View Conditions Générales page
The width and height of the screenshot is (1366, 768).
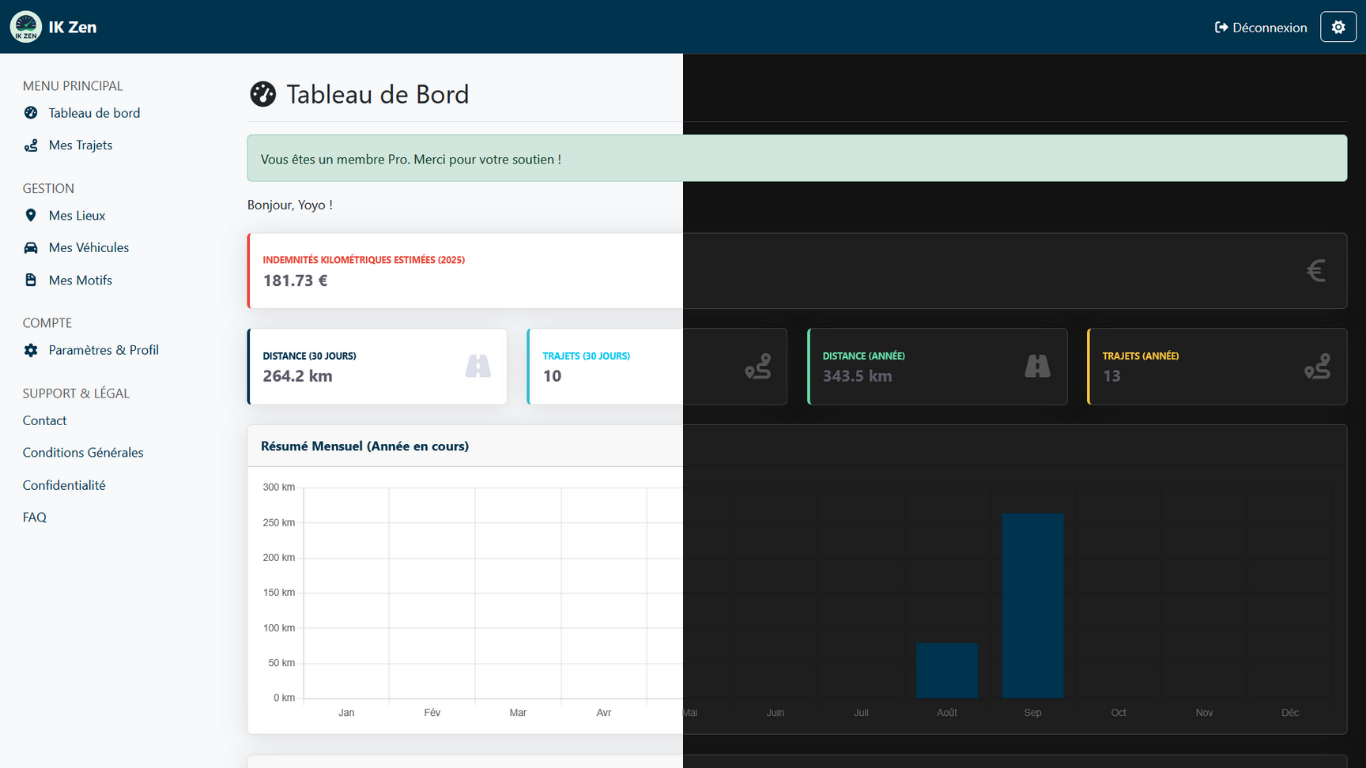[83, 452]
